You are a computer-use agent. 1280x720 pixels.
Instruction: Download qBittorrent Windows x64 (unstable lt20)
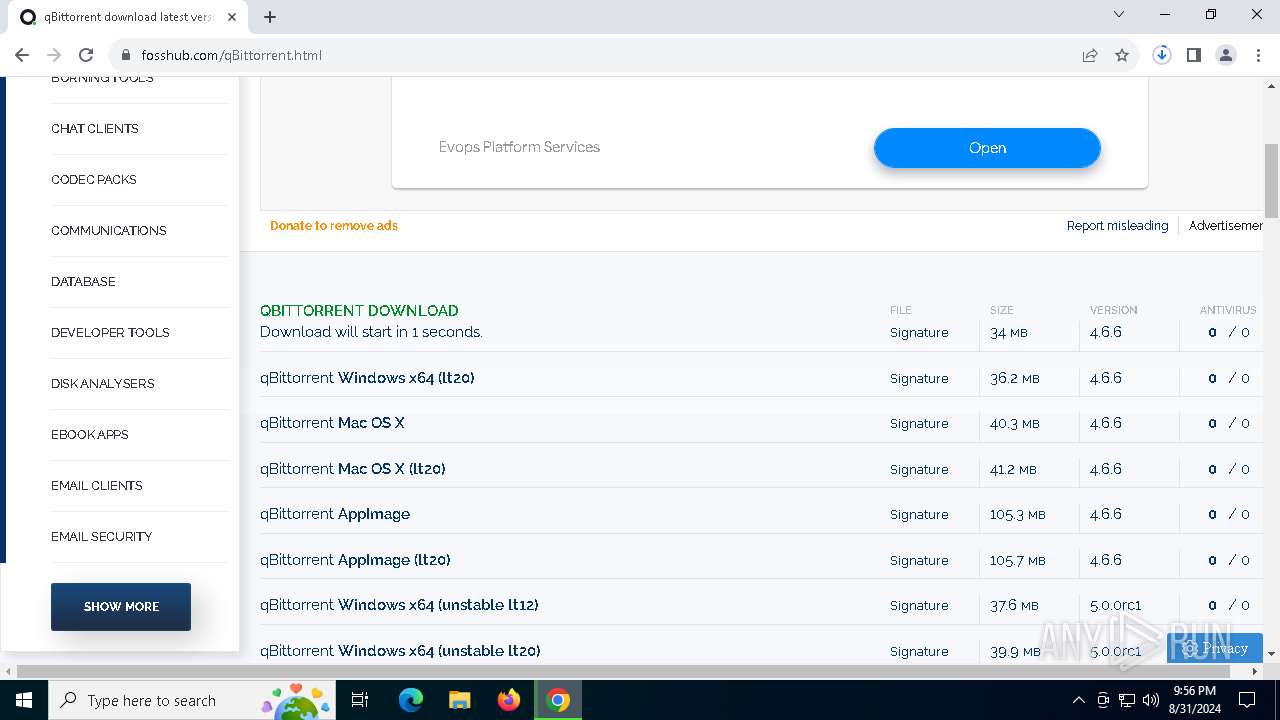(400, 651)
